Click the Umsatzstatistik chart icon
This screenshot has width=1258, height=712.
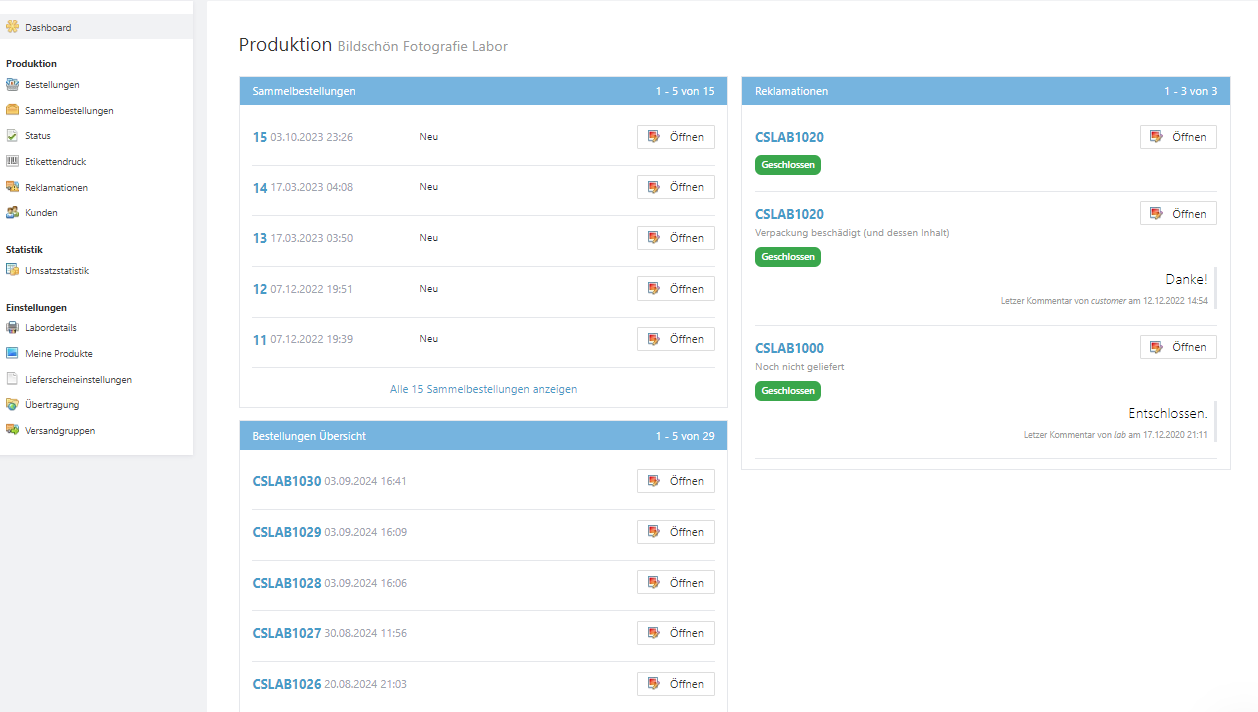pos(12,270)
